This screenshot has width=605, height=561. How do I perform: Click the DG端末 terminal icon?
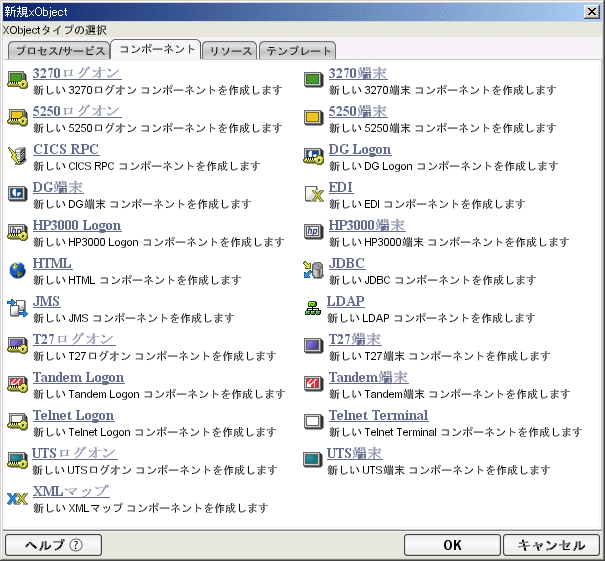[x=17, y=193]
